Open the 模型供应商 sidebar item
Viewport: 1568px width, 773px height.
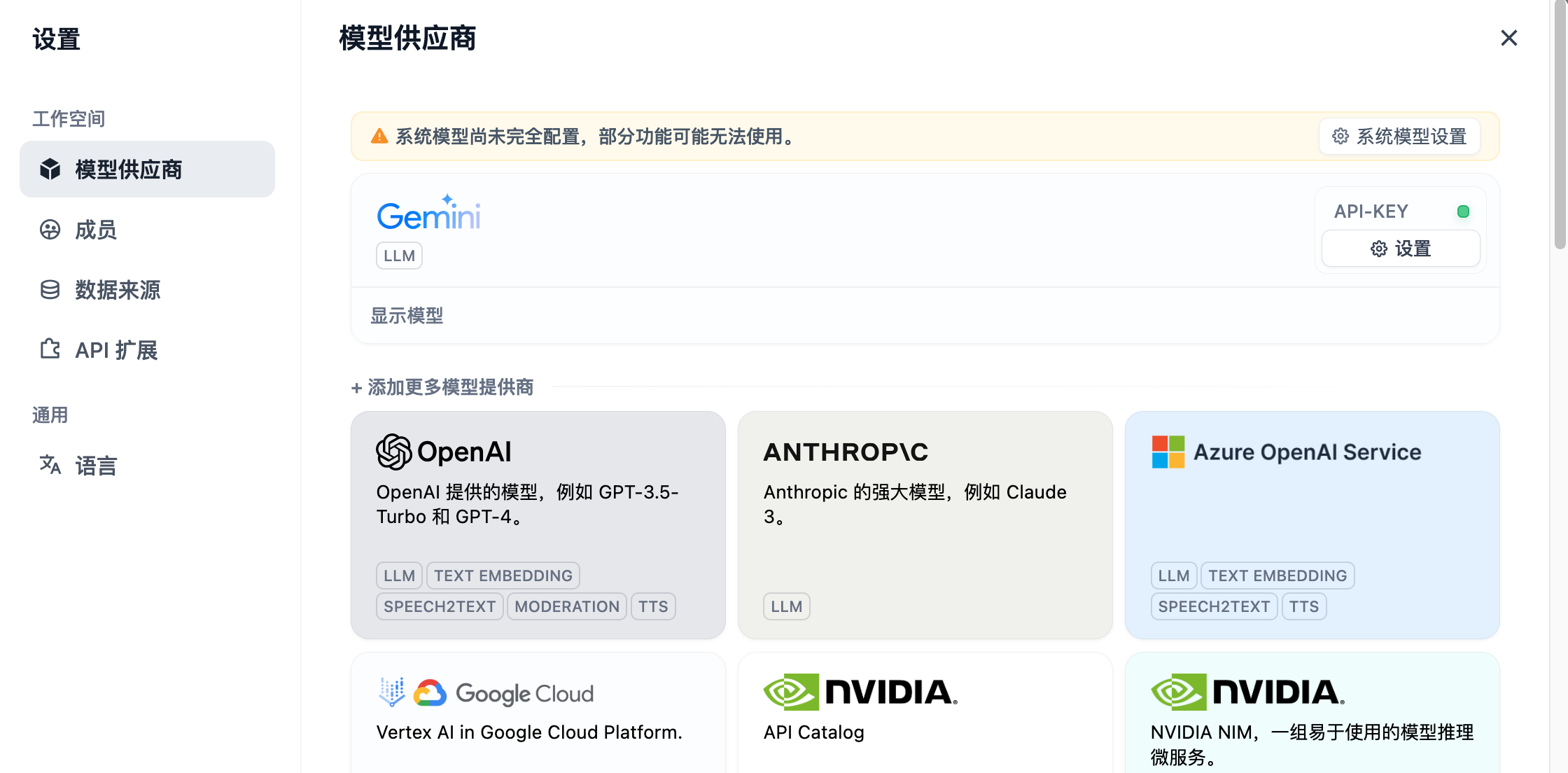147,169
